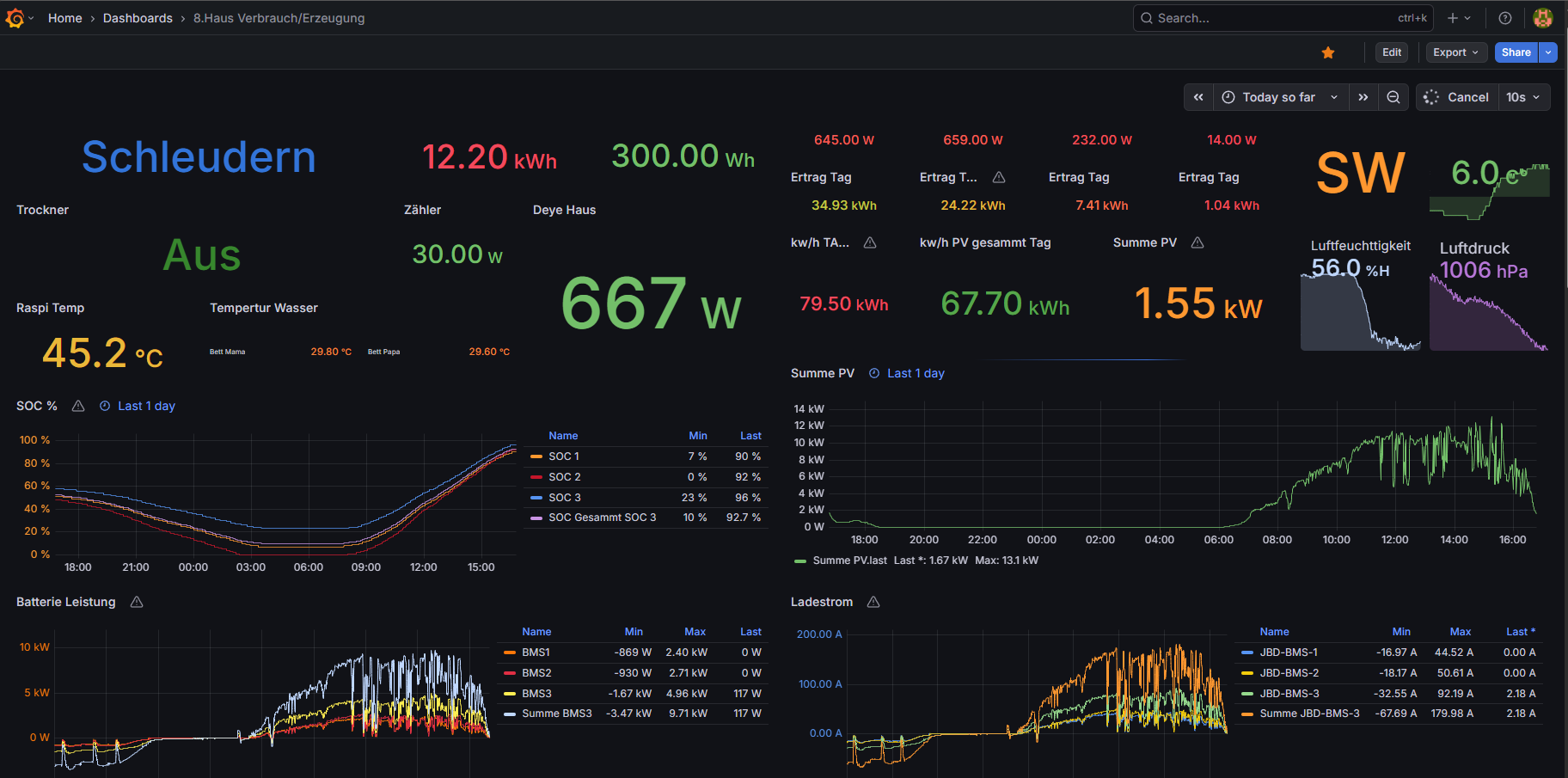Click the user avatar icon
This screenshot has width=1568, height=778.
(x=1543, y=18)
